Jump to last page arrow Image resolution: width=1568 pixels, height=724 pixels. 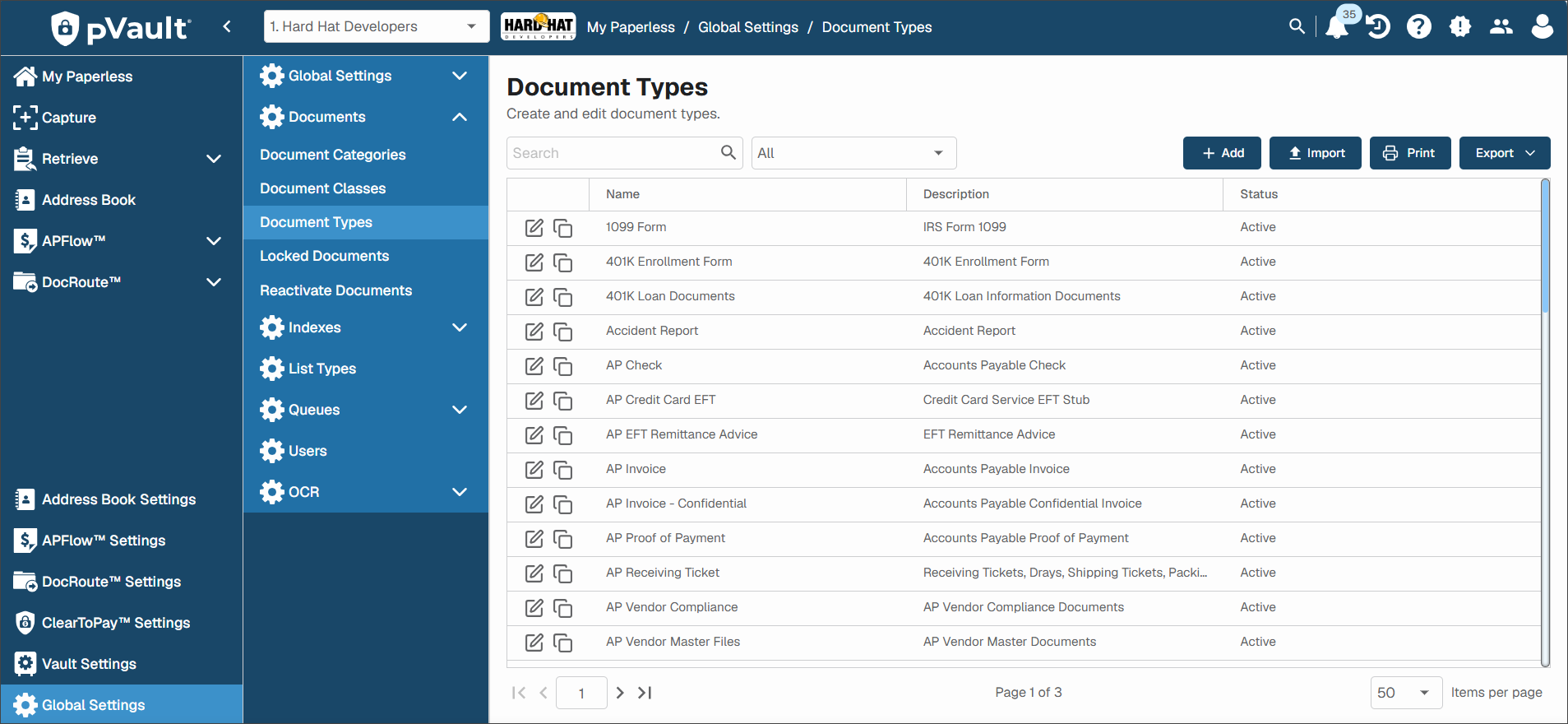click(x=645, y=693)
